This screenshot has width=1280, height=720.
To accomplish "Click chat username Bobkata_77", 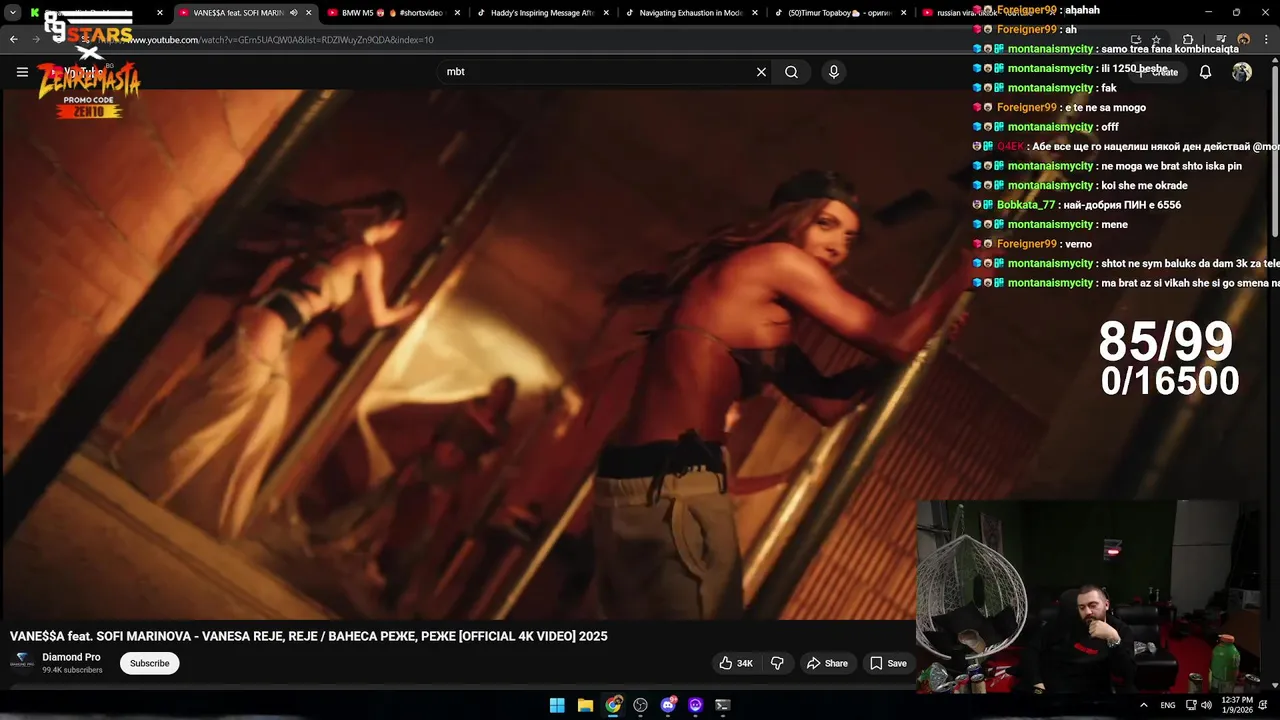I will pyautogui.click(x=1026, y=205).
